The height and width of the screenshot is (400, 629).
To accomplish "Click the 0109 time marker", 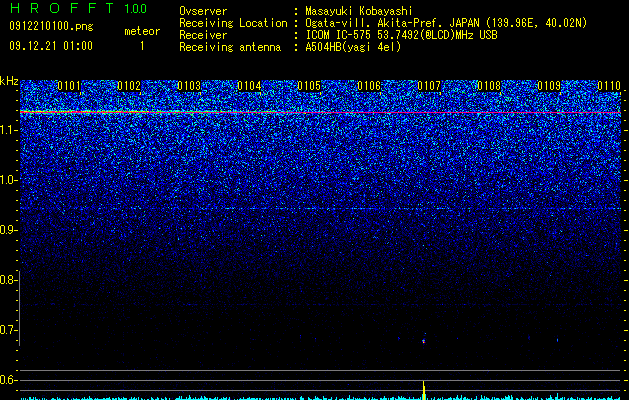I will (x=549, y=86).
